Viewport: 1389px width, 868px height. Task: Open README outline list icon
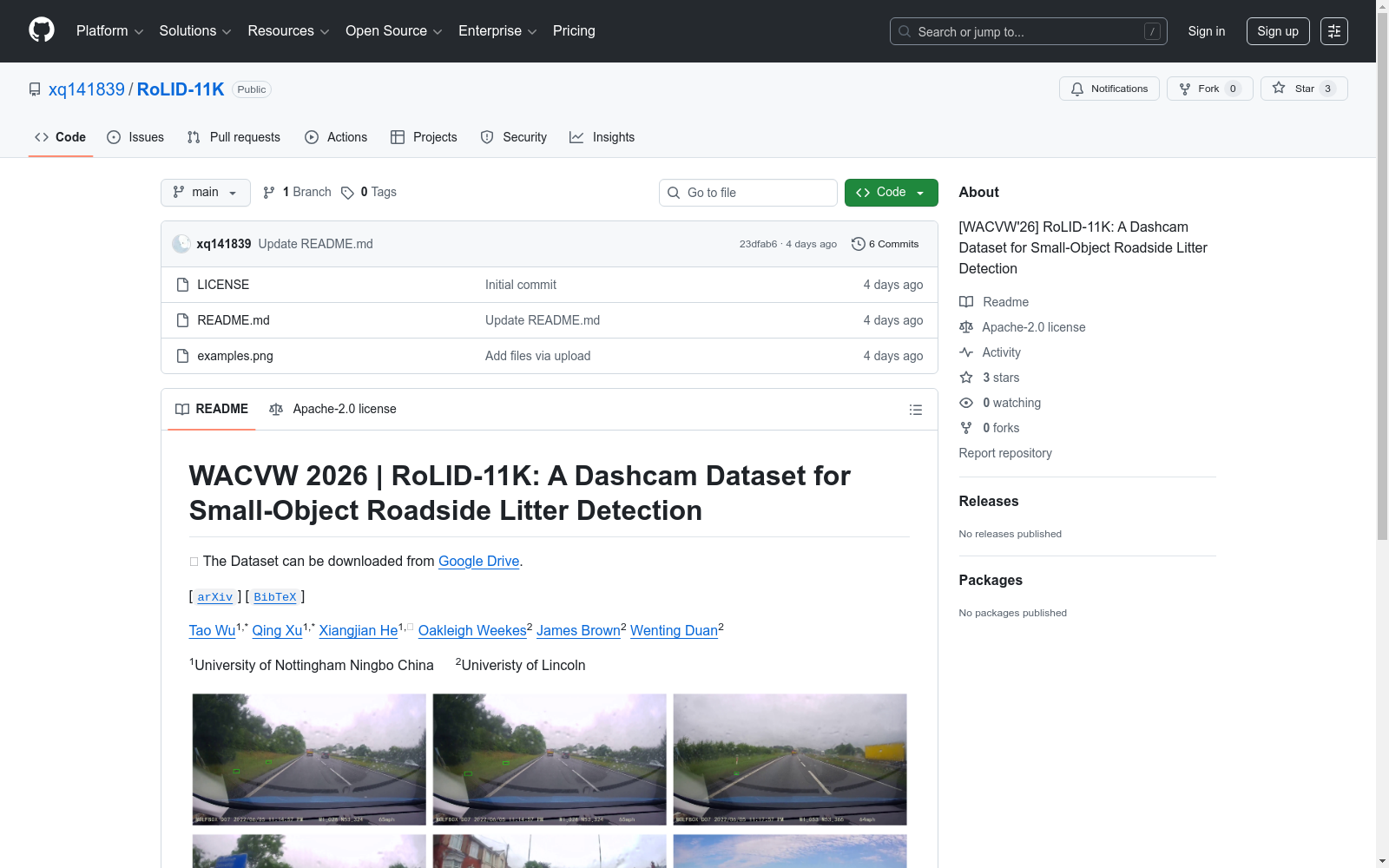(916, 410)
